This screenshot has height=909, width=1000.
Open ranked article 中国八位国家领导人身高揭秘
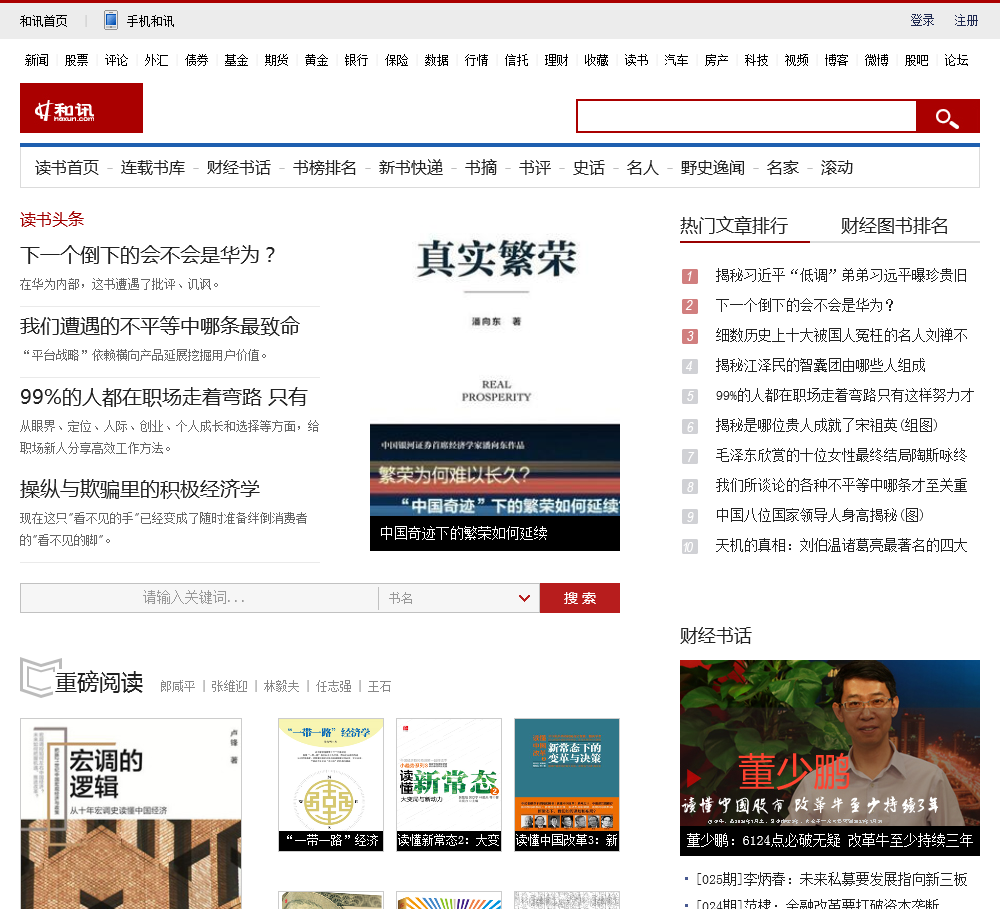tap(820, 515)
